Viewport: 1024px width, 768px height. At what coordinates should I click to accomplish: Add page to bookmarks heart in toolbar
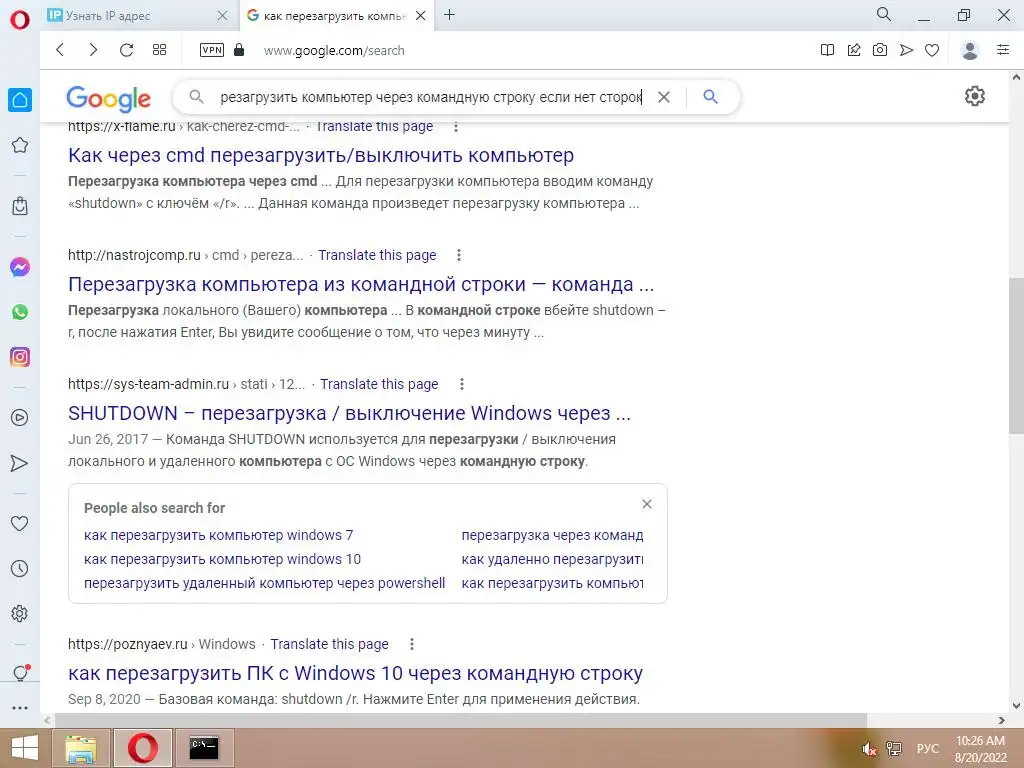(932, 50)
